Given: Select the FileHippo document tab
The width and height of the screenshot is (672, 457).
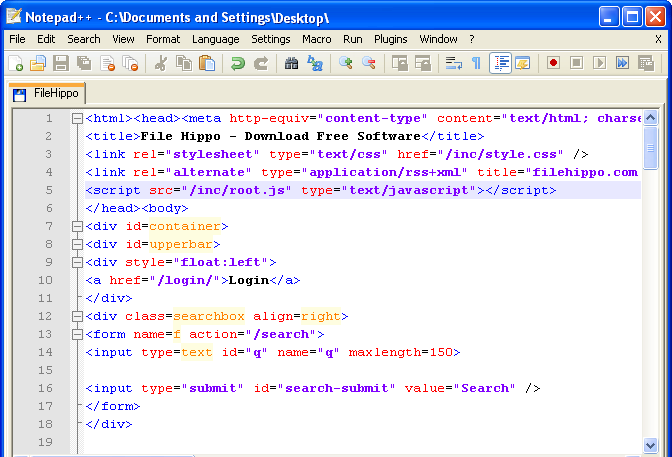Looking at the screenshot, I should point(47,93).
